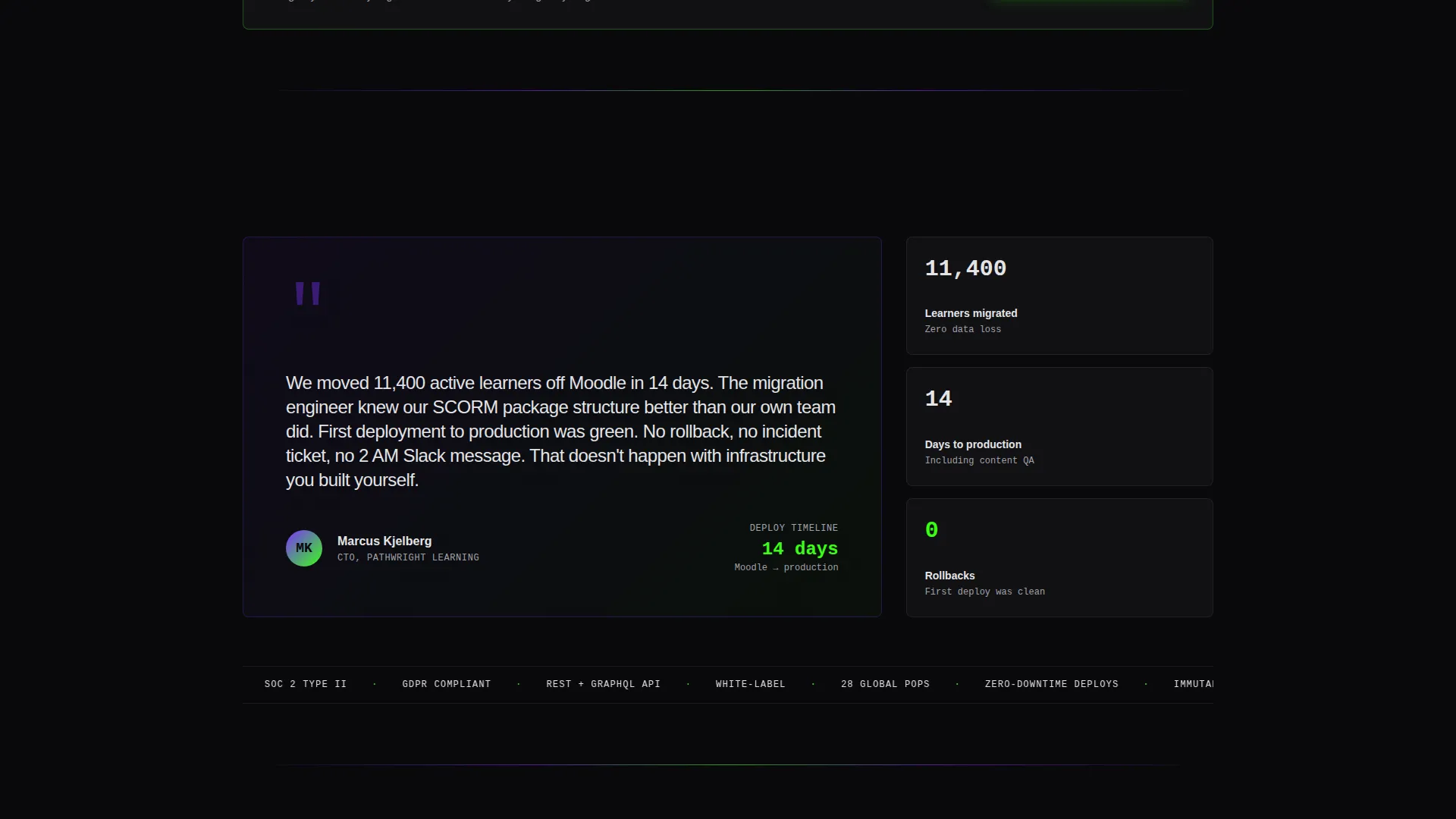The image size is (1456, 819).
Task: Click the Moodle → production caption
Action: [786, 567]
